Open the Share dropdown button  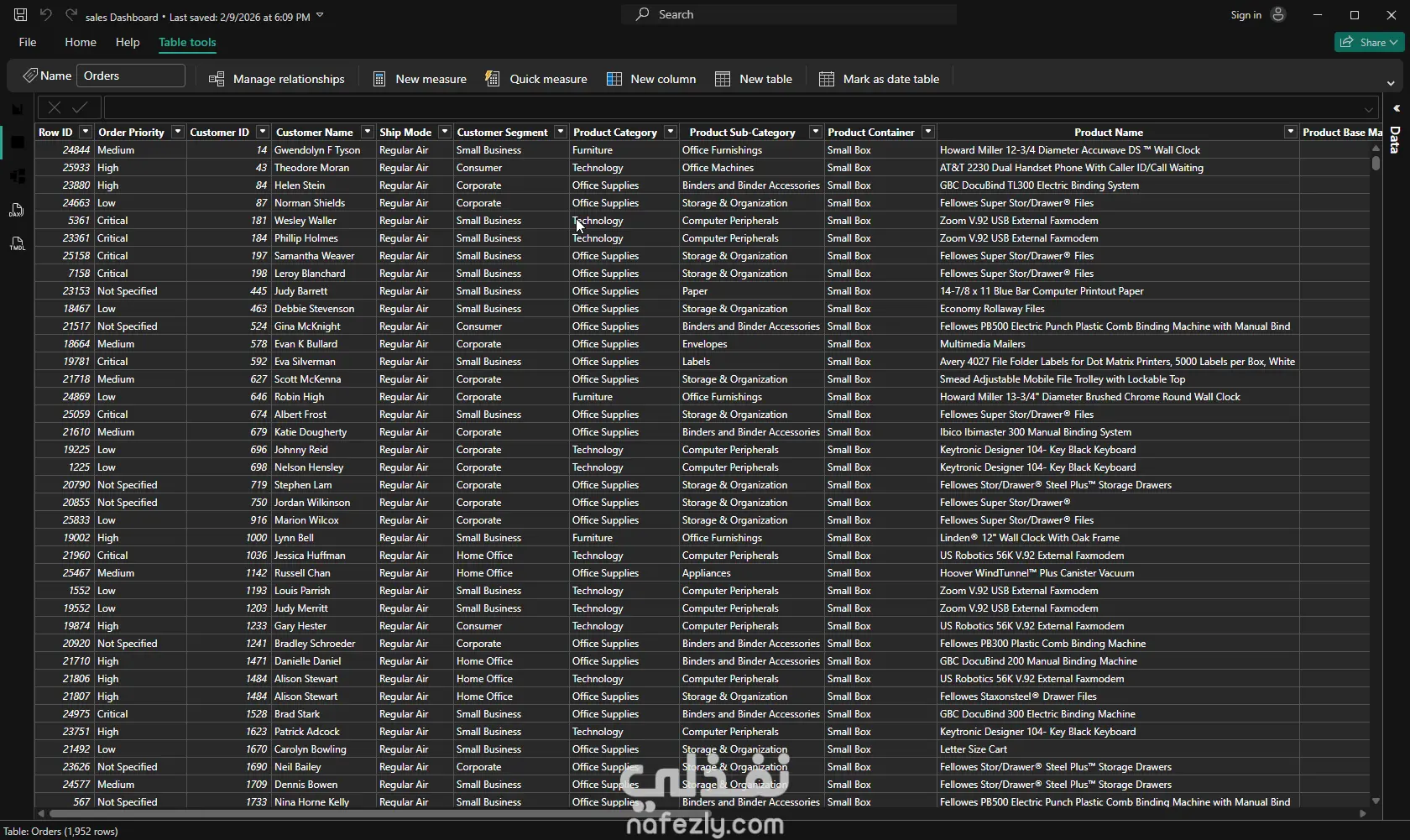1369,42
